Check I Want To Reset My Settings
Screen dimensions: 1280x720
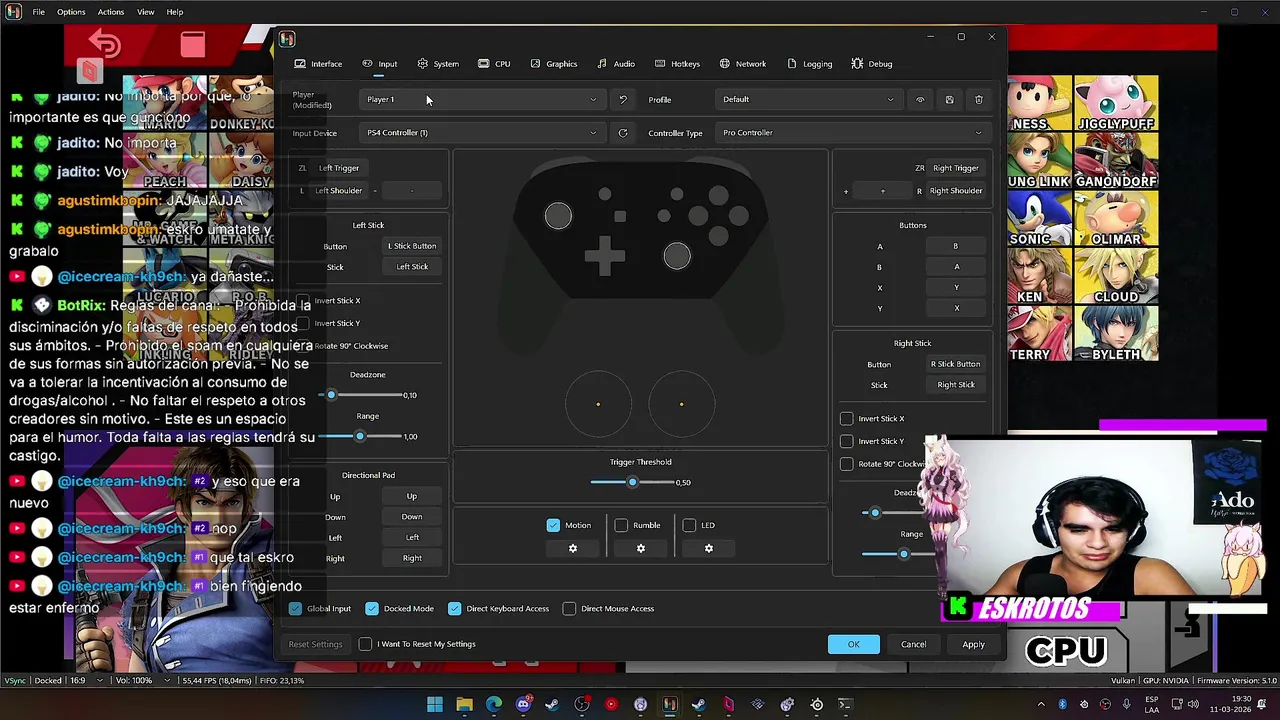coord(365,644)
